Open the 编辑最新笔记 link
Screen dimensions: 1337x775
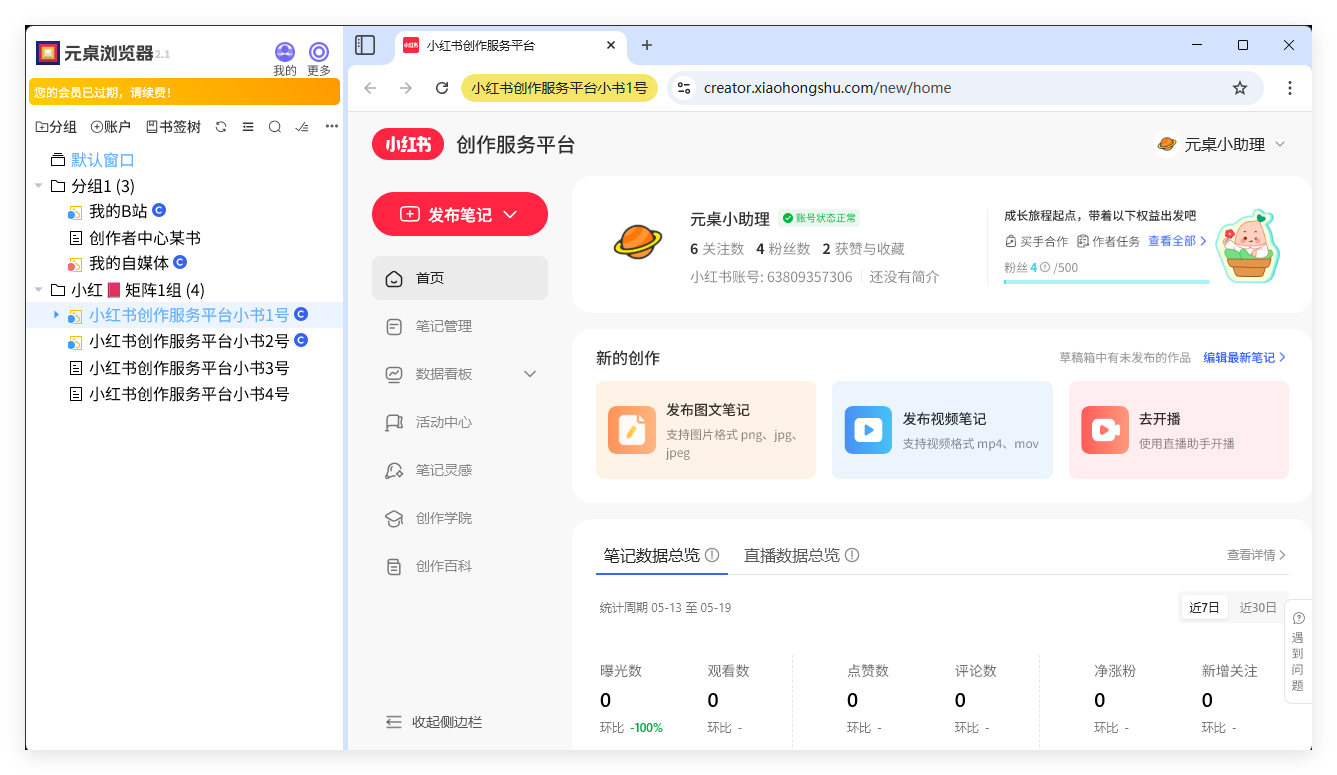tap(1244, 357)
